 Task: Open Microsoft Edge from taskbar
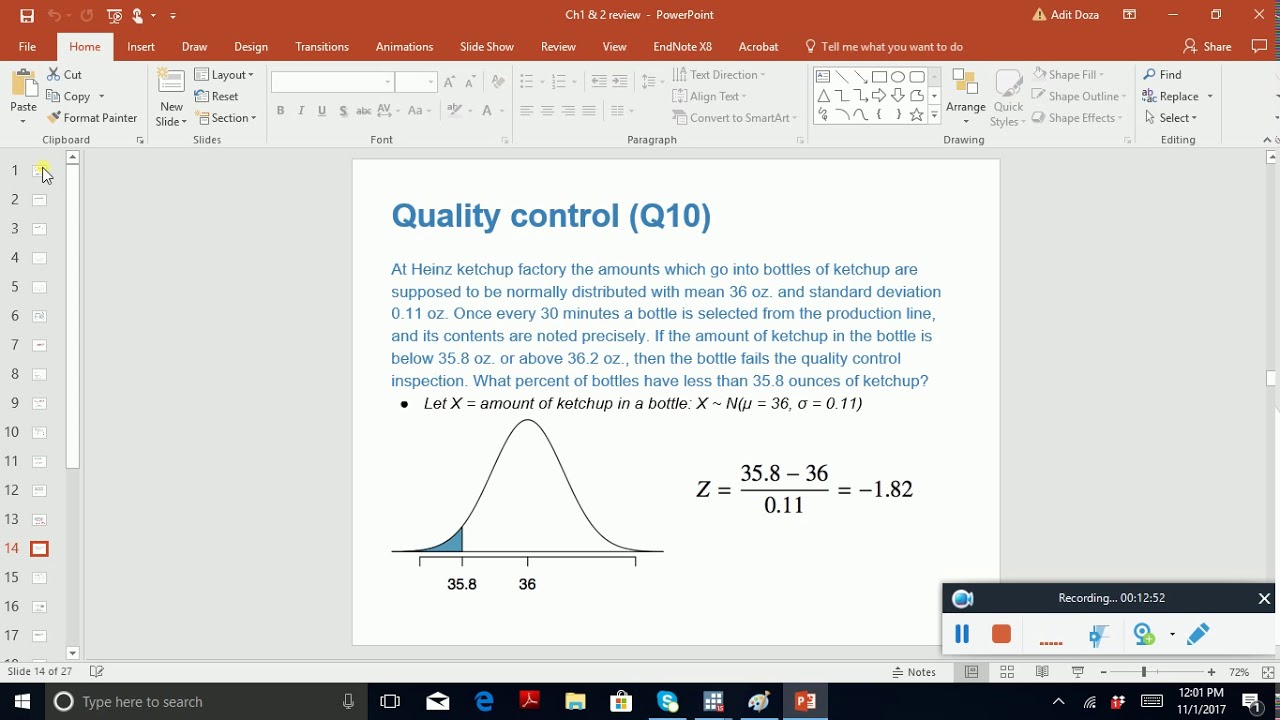(484, 702)
